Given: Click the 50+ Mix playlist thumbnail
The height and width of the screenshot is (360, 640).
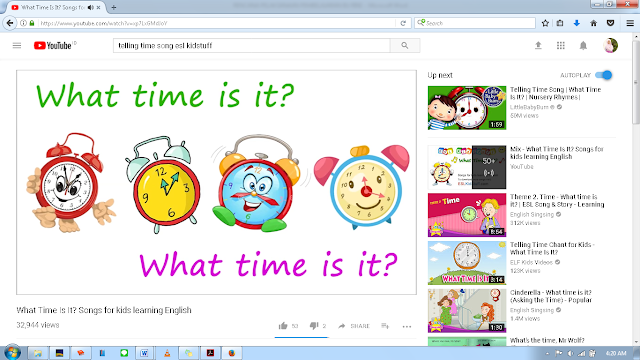Looking at the screenshot, I should 467,167.
